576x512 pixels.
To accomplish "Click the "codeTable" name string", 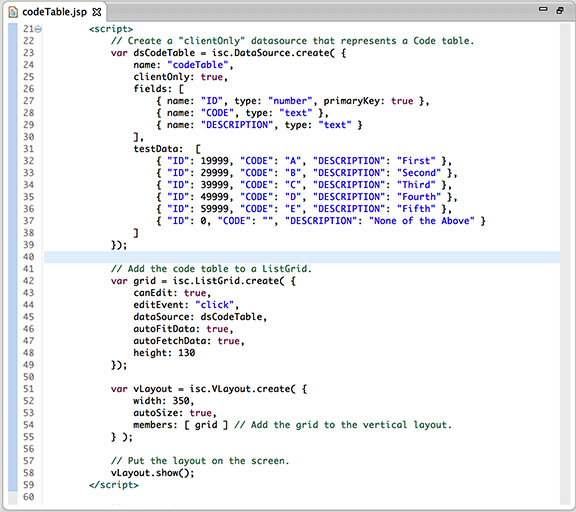I will pyautogui.click(x=198, y=65).
